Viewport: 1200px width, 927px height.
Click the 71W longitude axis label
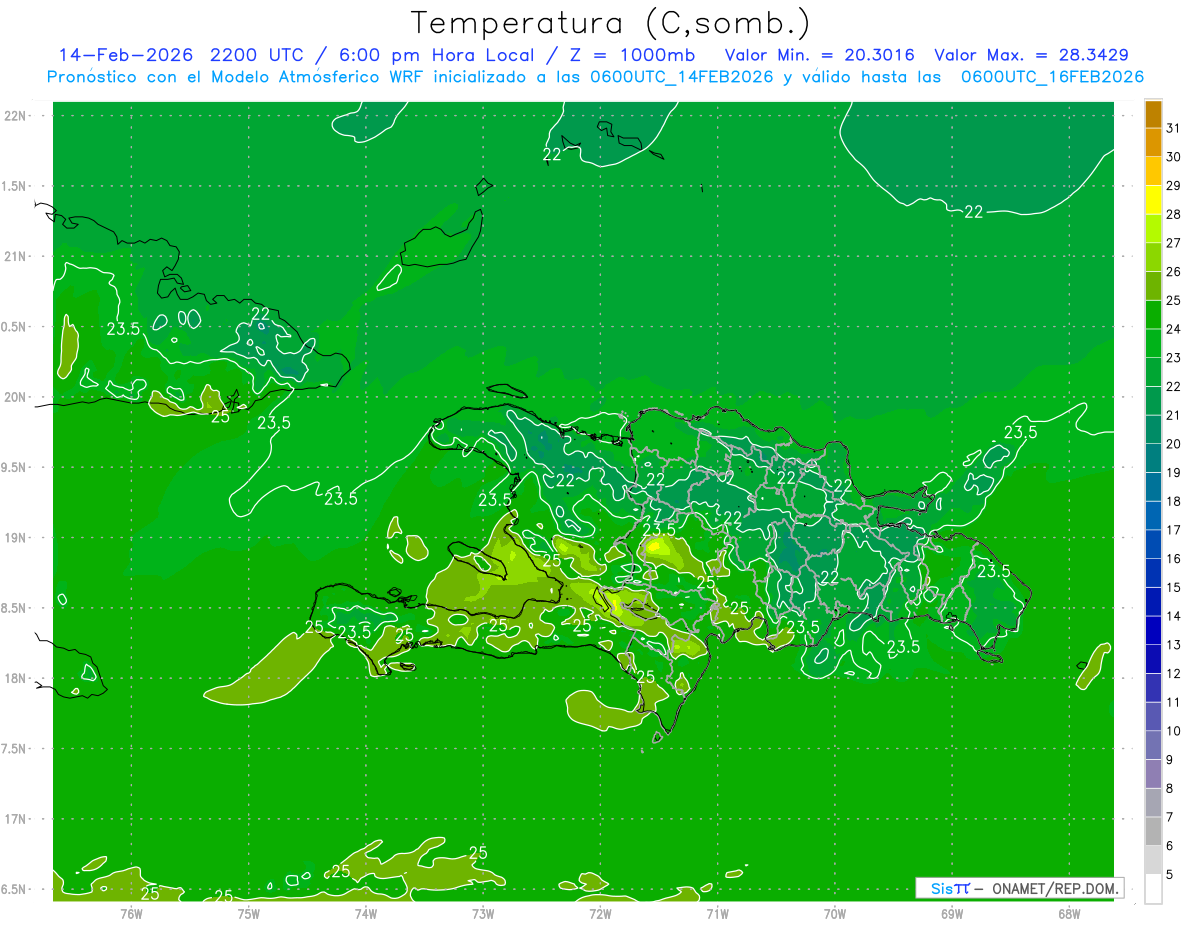717,913
